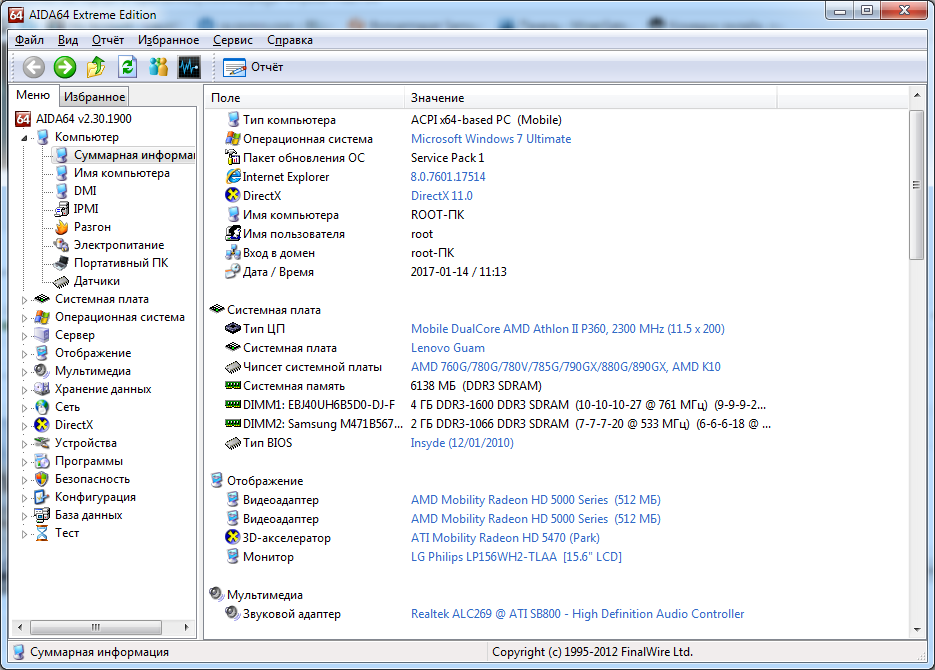
Task: Open the Сервис menu
Action: coord(233,40)
